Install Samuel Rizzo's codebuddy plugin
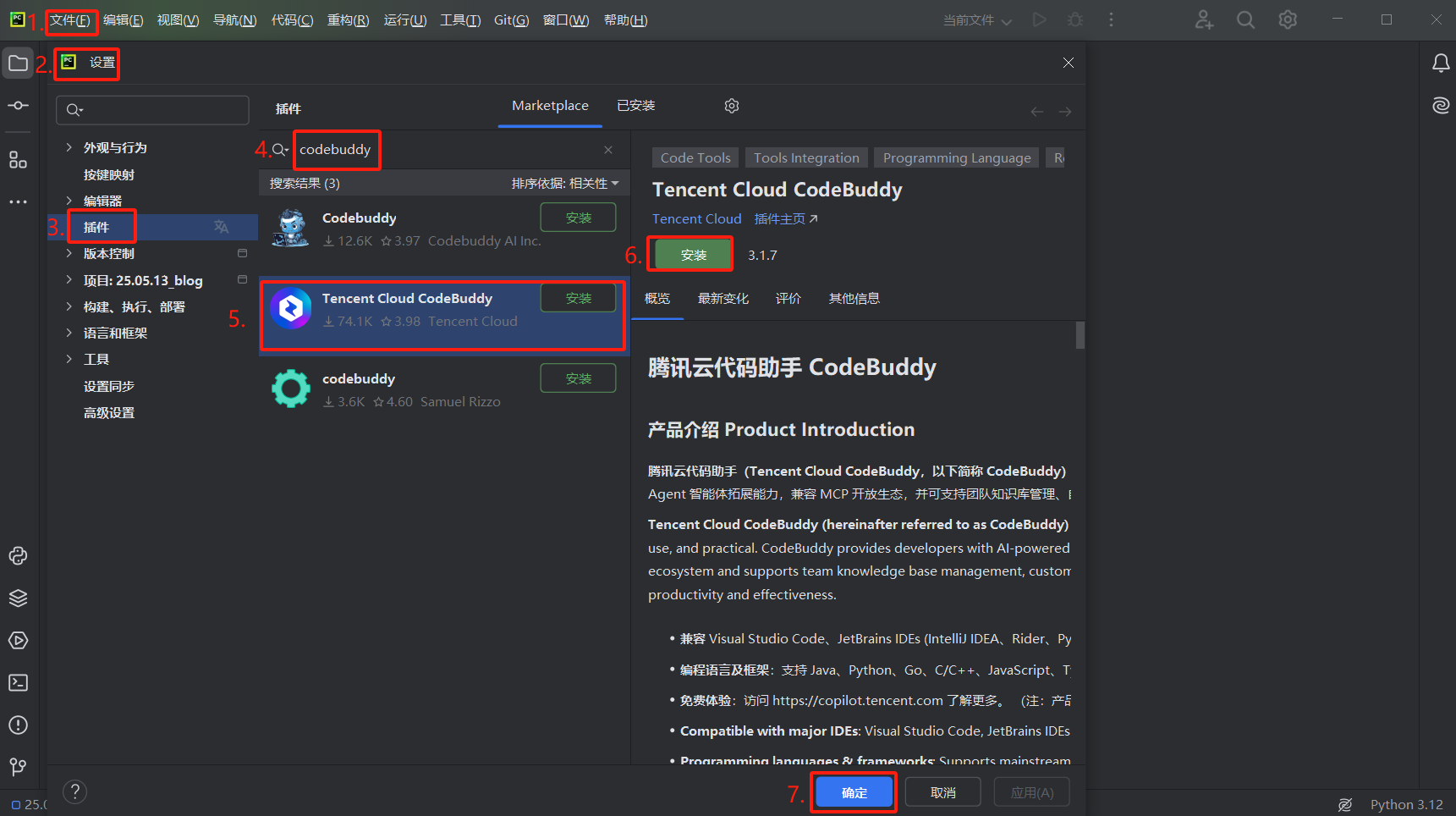Viewport: 1456px width, 816px height. point(579,378)
